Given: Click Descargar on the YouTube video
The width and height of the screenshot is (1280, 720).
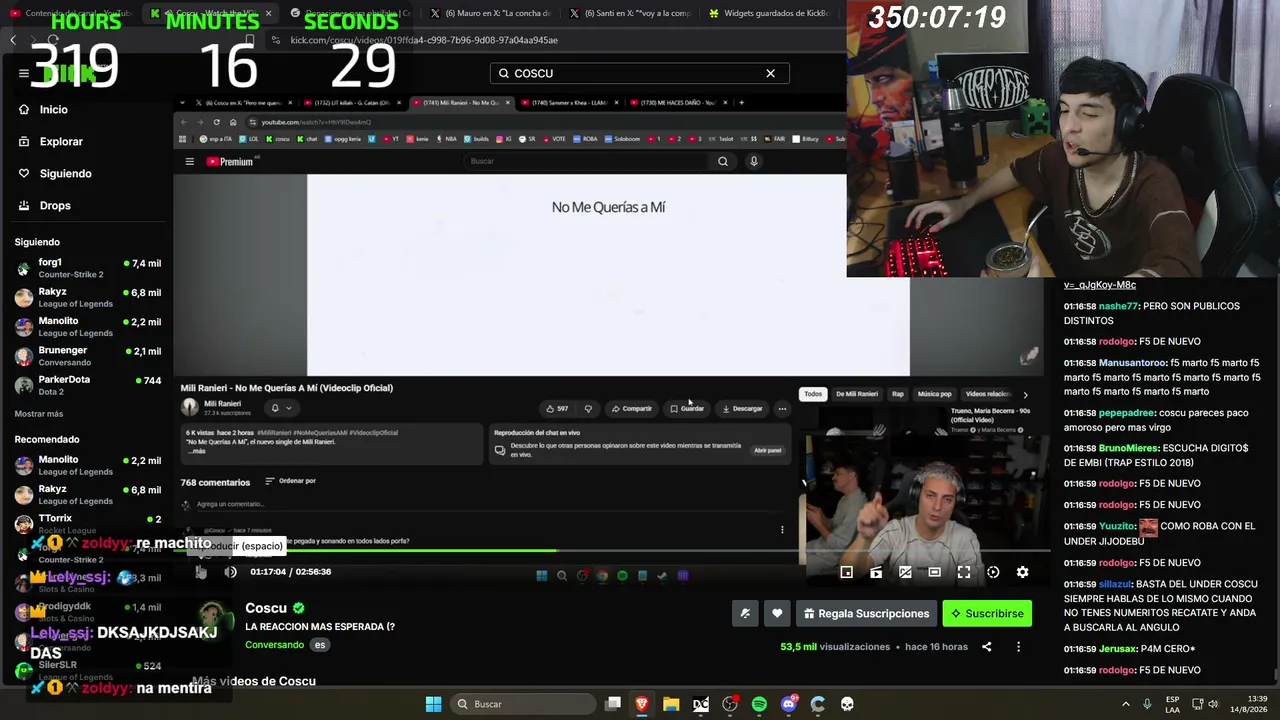Looking at the screenshot, I should click(742, 408).
